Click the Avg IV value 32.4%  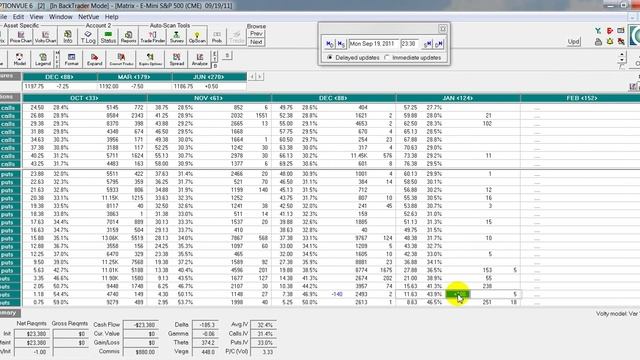[x=264, y=325]
